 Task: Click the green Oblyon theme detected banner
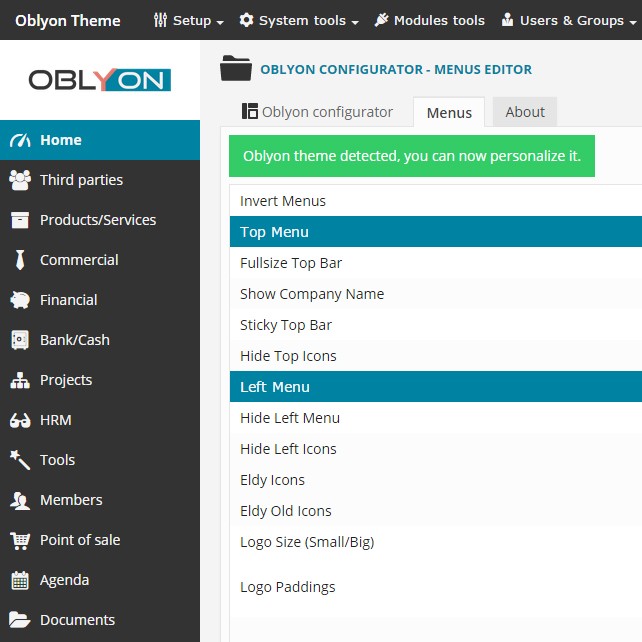pos(411,156)
